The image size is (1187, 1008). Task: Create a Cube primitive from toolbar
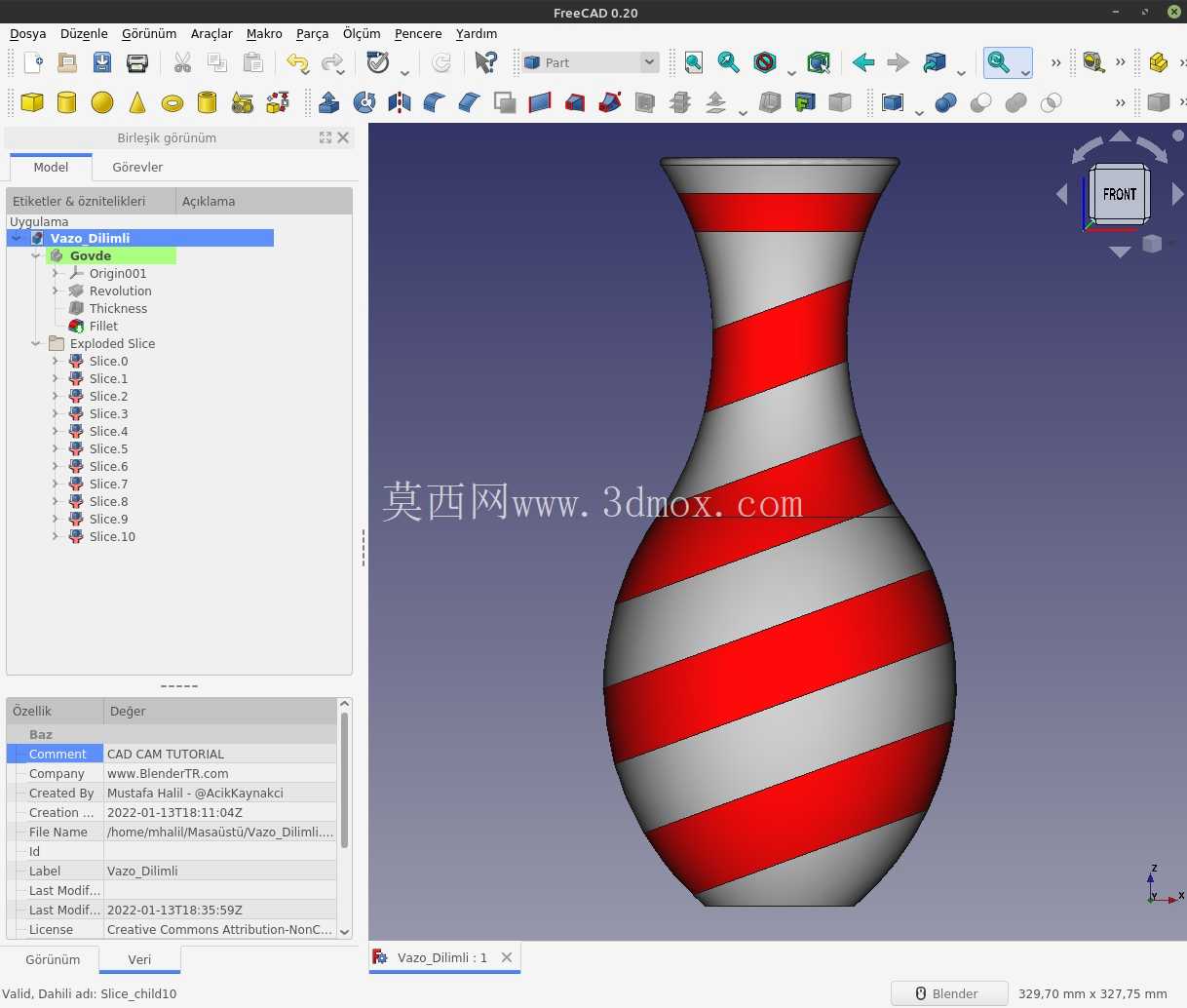point(32,102)
